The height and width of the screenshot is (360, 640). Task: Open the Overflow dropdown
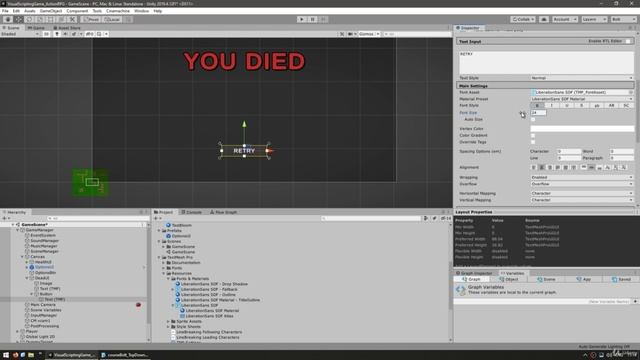point(582,184)
